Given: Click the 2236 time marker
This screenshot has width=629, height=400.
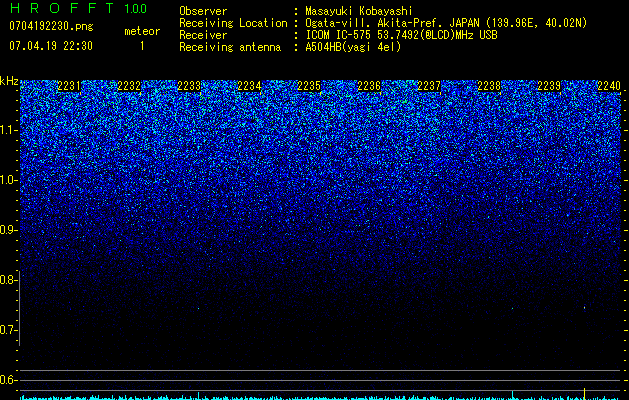Looking at the screenshot, I should tap(369, 86).
